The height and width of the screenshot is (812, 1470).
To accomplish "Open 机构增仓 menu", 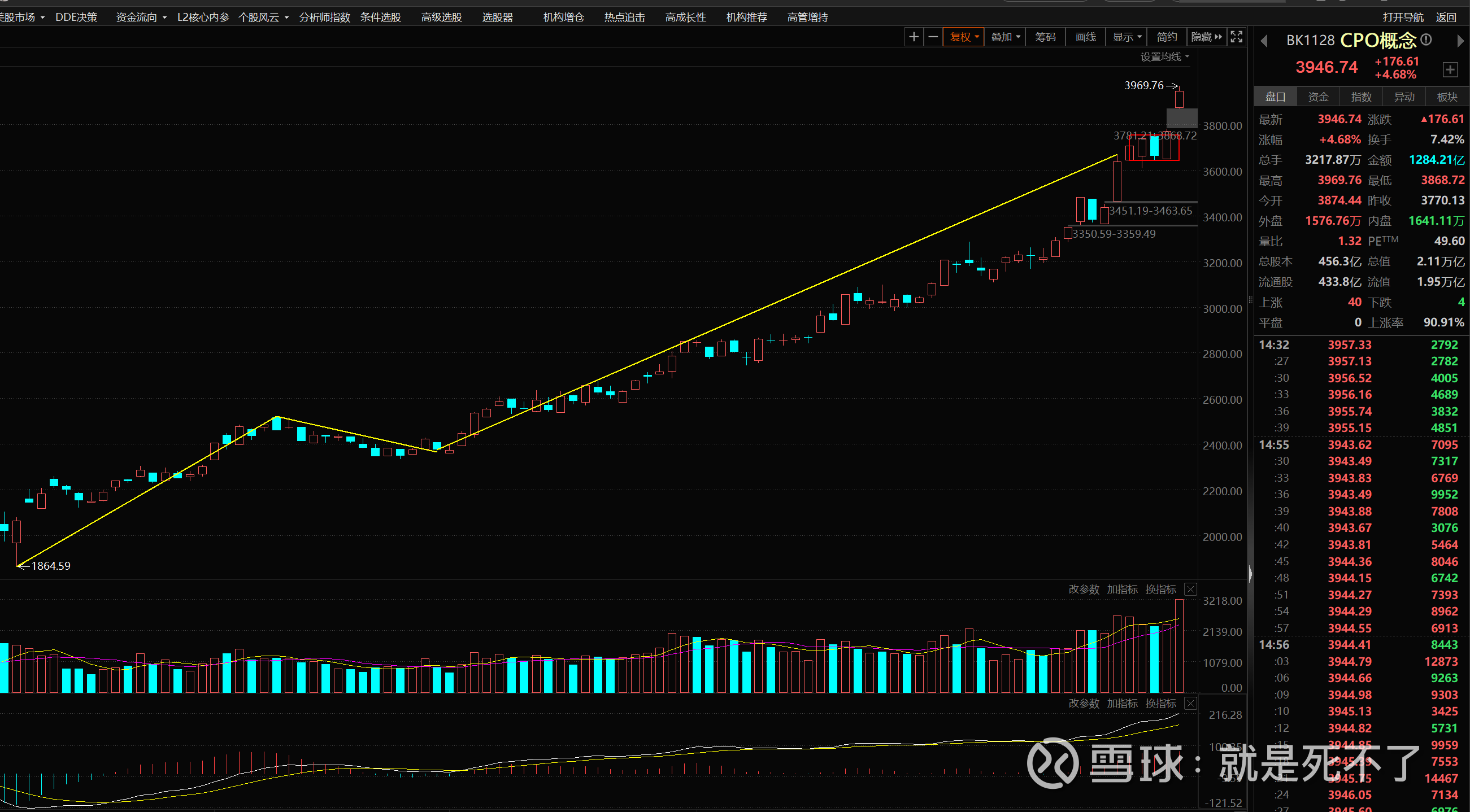I will click(x=563, y=18).
